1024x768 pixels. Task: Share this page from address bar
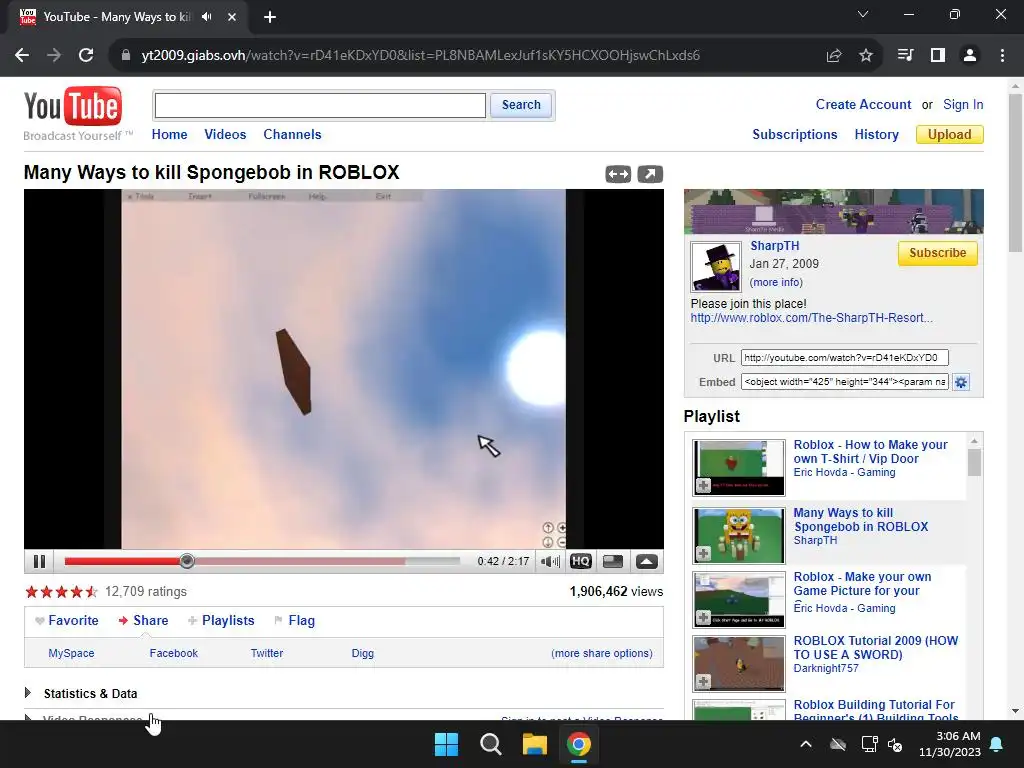[834, 56]
